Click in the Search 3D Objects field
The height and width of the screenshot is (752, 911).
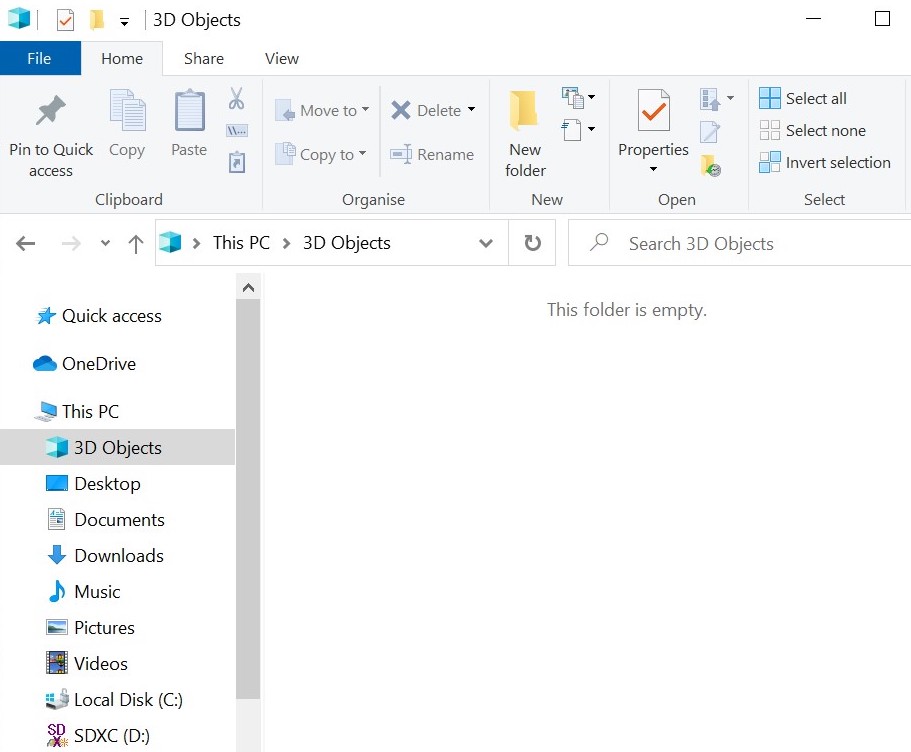tap(739, 243)
